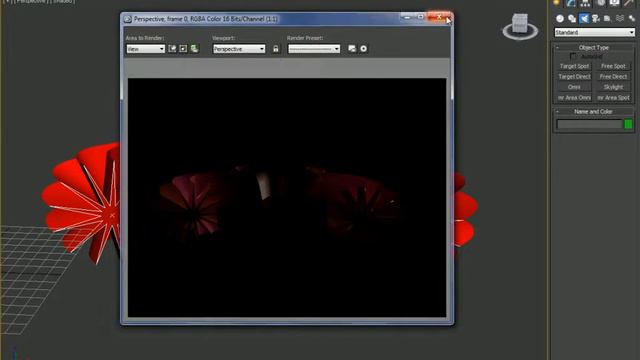Viewport: 640px width, 360px height.
Task: Click the Free Direct button
Action: pos(613,77)
